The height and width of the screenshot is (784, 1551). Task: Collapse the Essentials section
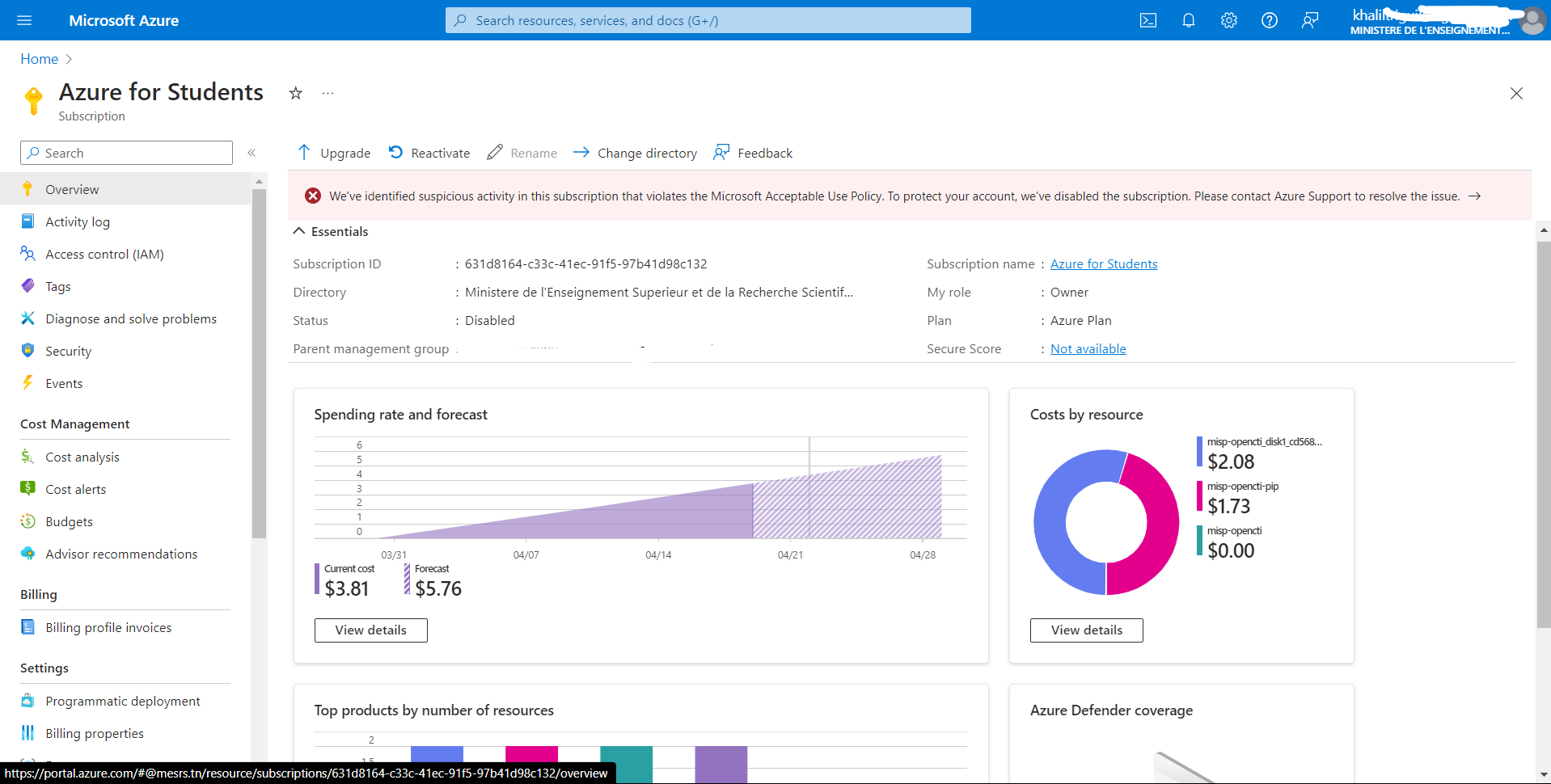click(x=299, y=231)
